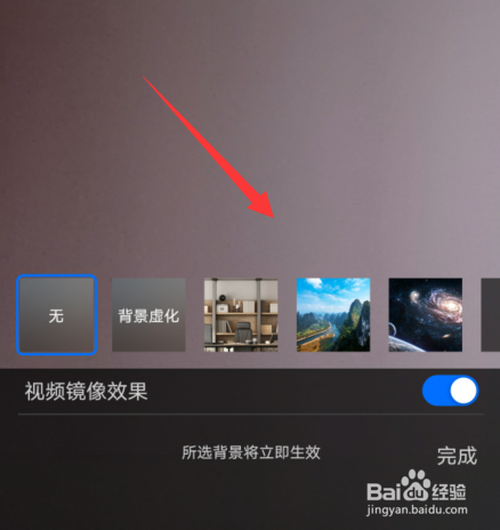The width and height of the screenshot is (500, 530).
Task: Click the 虚化 characters on blur tile
Action: (164, 316)
